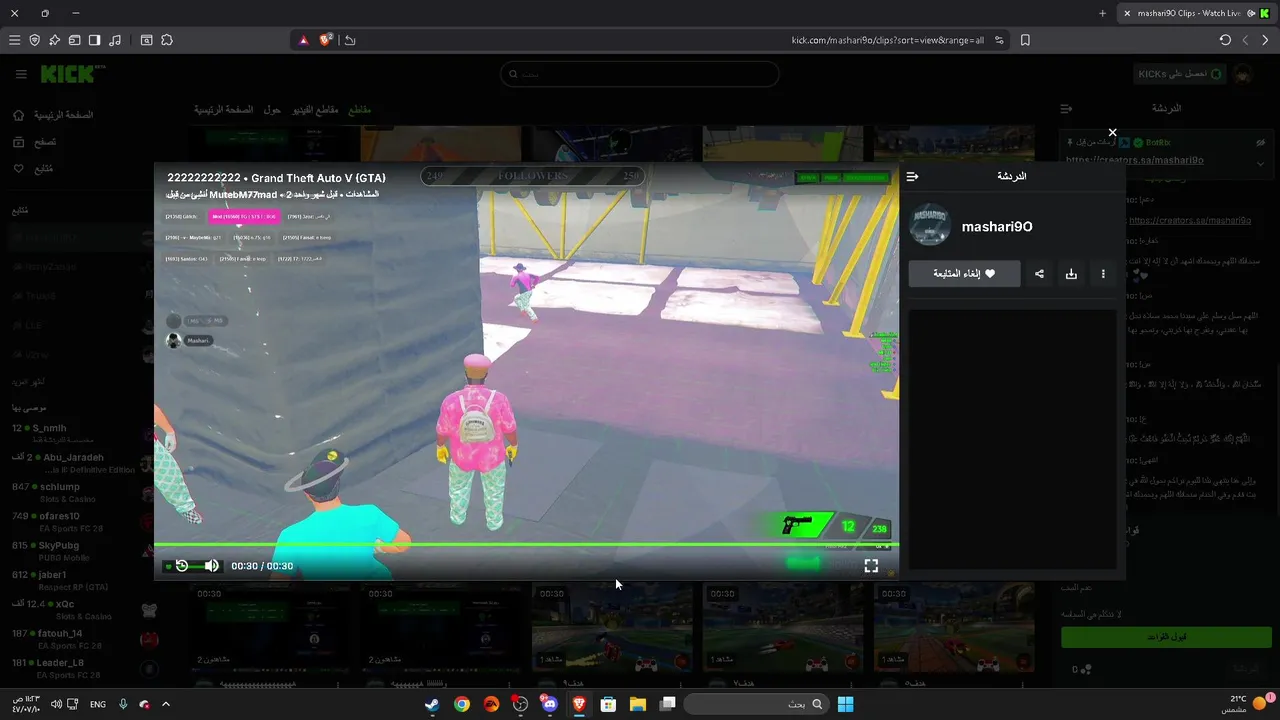Open the Brave Wallet toolbar icon

click(x=74, y=40)
